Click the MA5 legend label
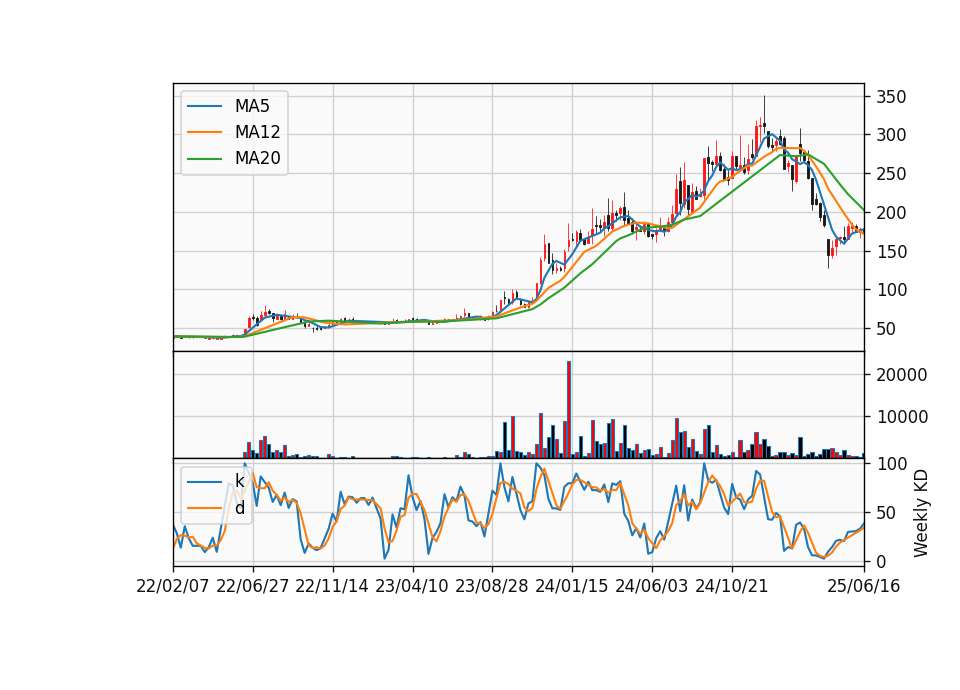Image resolution: width=960 pixels, height=690 pixels. 252,106
